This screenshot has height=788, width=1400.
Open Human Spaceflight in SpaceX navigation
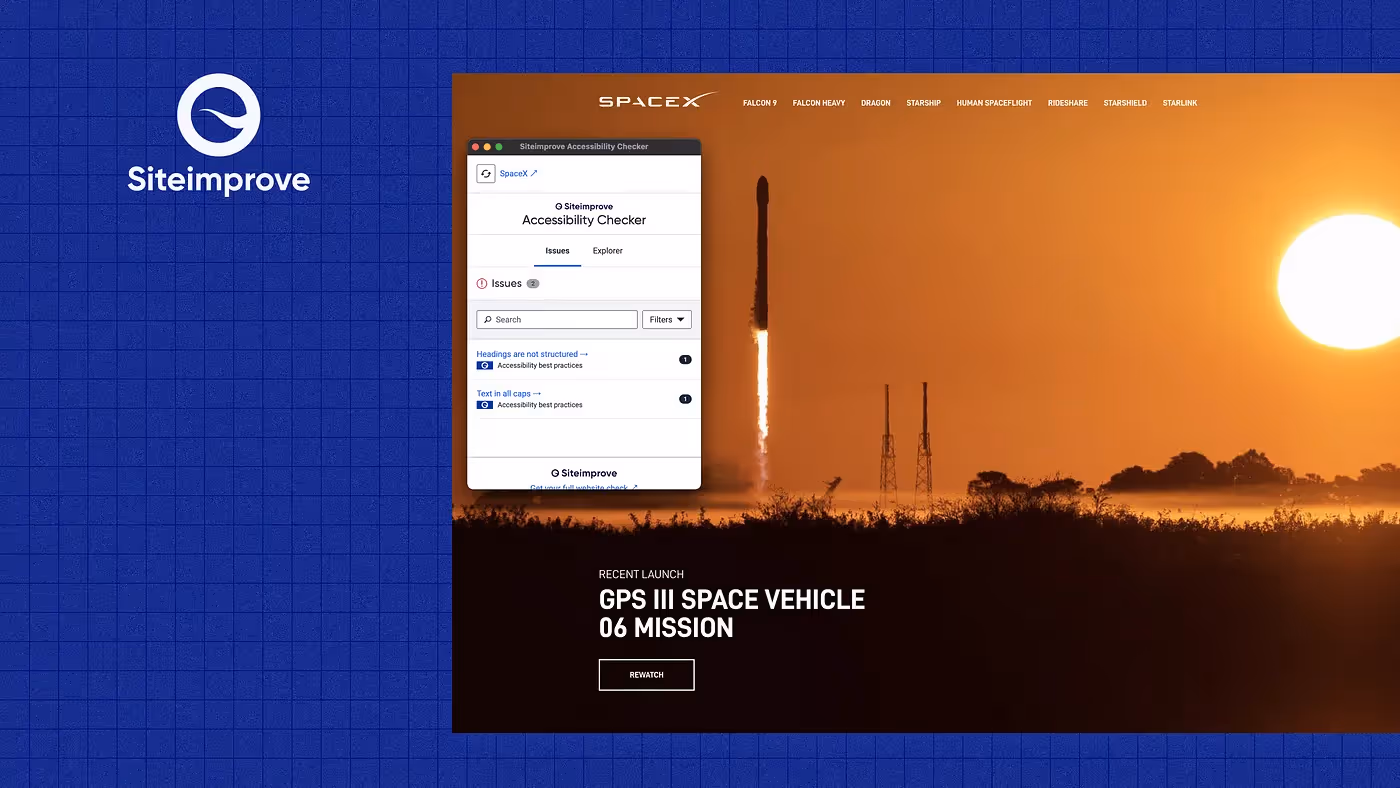(x=994, y=103)
